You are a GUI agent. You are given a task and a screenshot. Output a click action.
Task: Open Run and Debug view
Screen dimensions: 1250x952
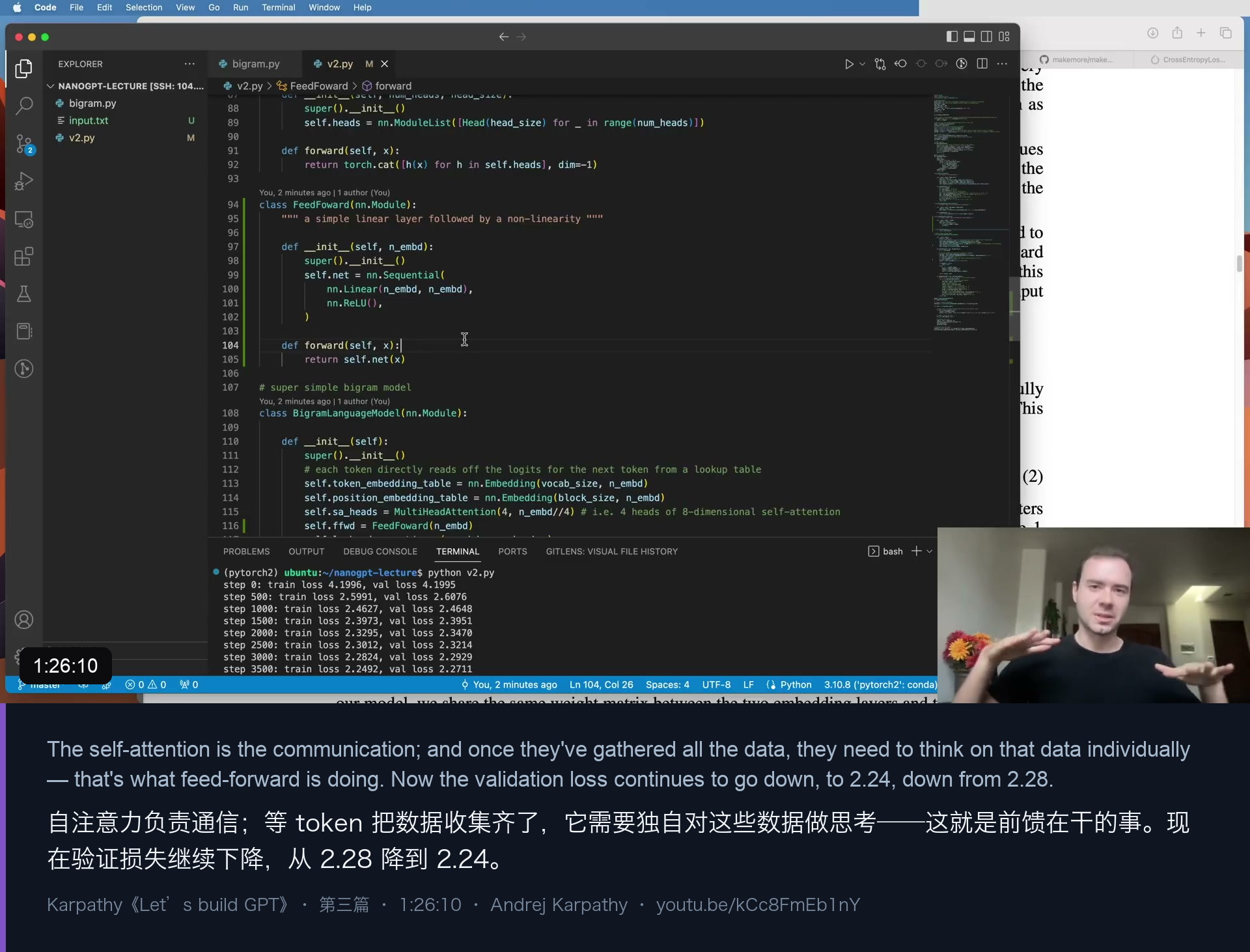click(x=24, y=181)
